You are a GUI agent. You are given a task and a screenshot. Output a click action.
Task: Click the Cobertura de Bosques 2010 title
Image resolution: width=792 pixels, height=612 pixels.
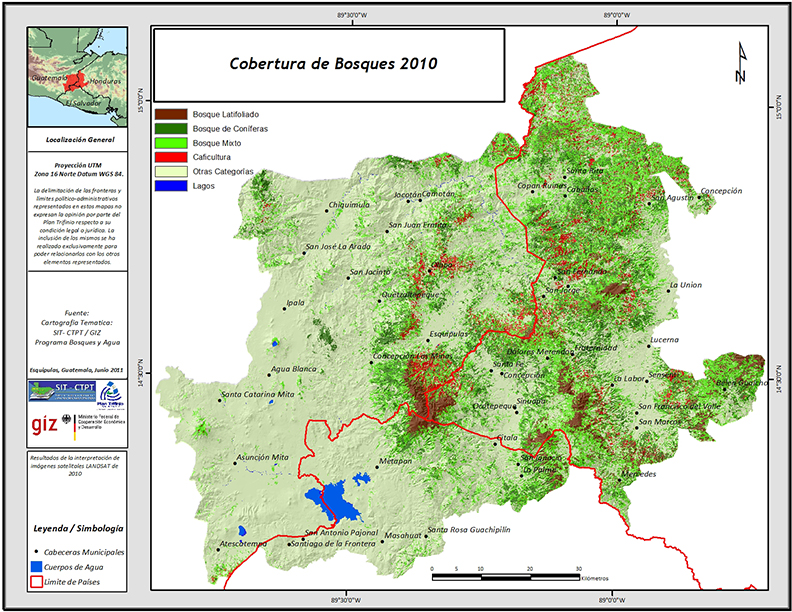(326, 62)
